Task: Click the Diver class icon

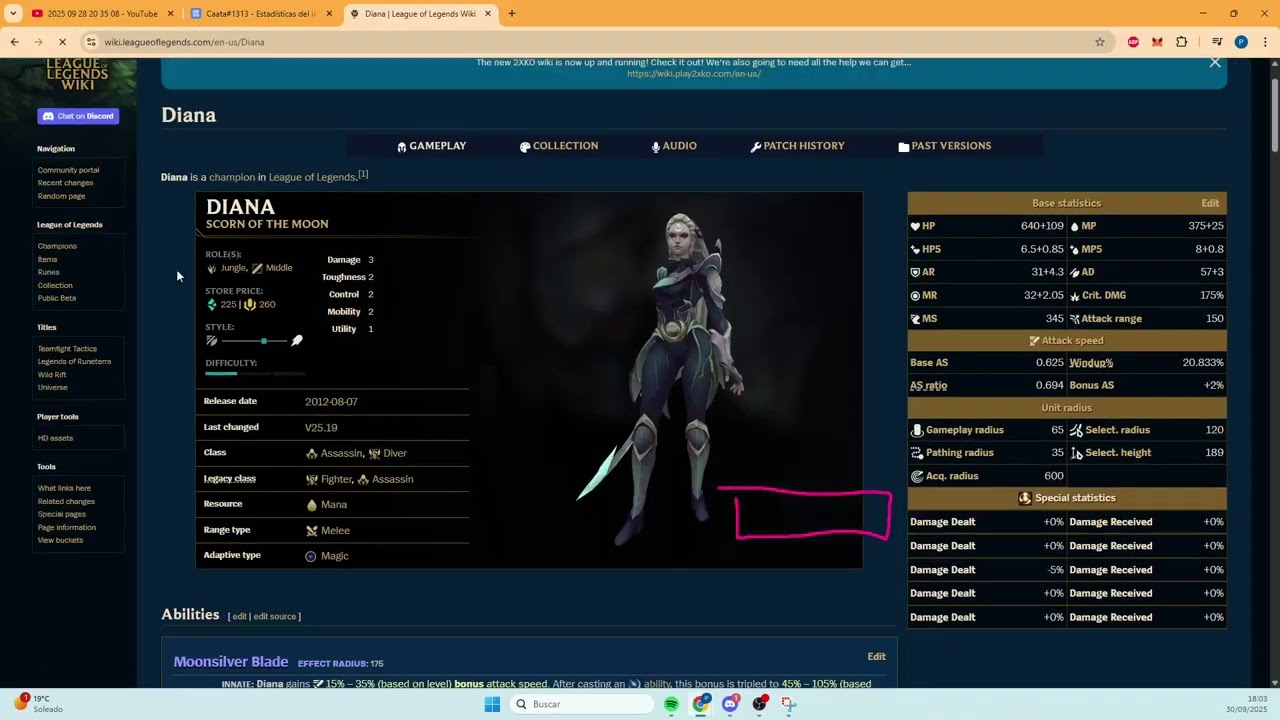Action: tap(374, 454)
